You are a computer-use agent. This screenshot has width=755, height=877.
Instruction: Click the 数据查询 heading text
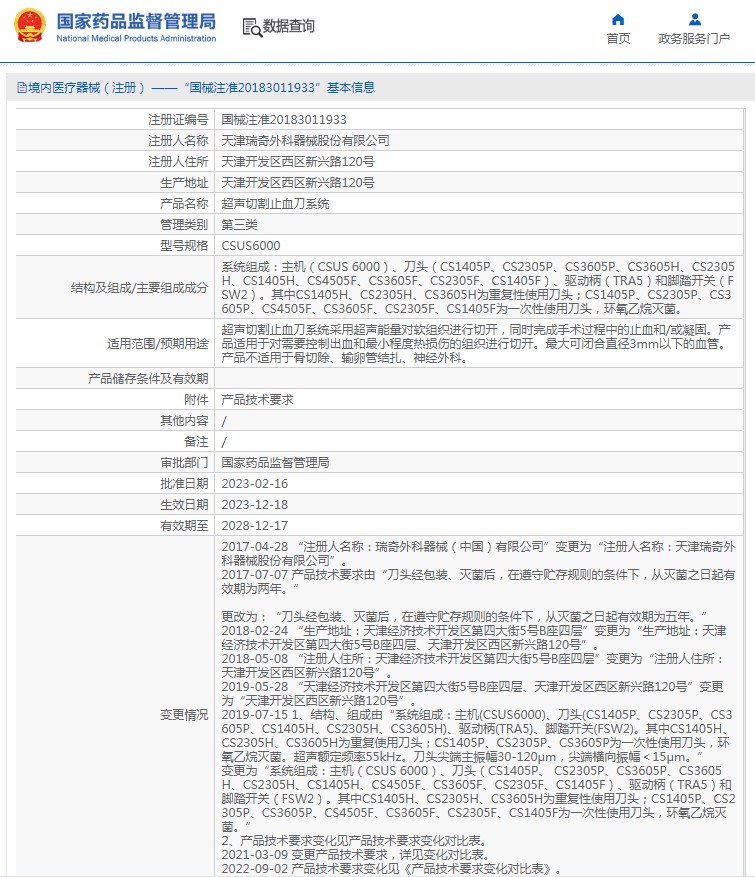(289, 26)
